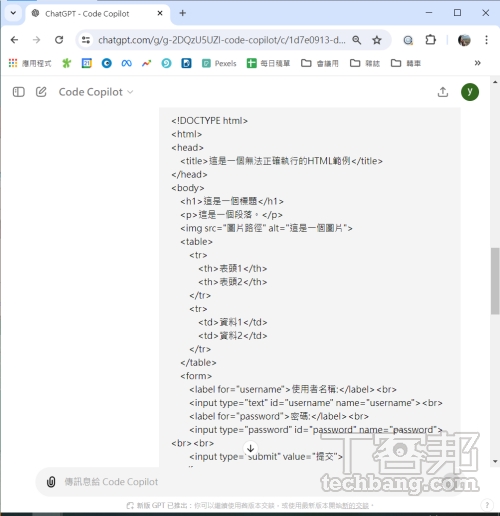This screenshot has height=516, width=500.
Task: Click the scrollbar down arrow
Action: point(495,462)
